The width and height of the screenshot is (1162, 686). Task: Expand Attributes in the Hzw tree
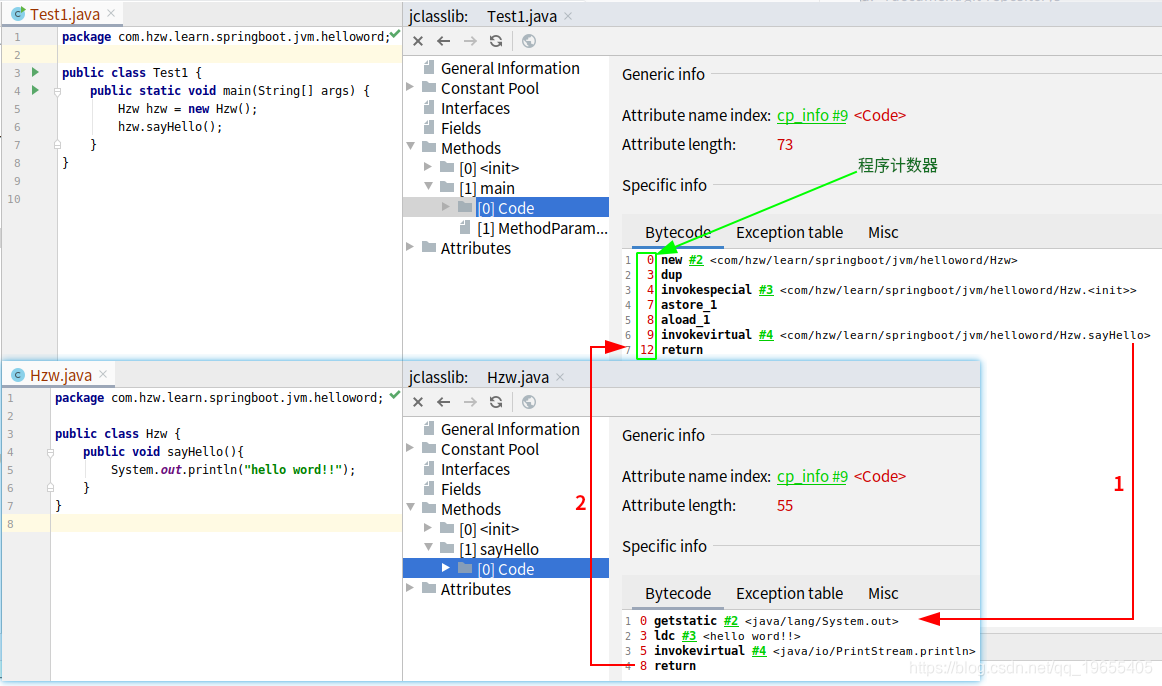(410, 587)
